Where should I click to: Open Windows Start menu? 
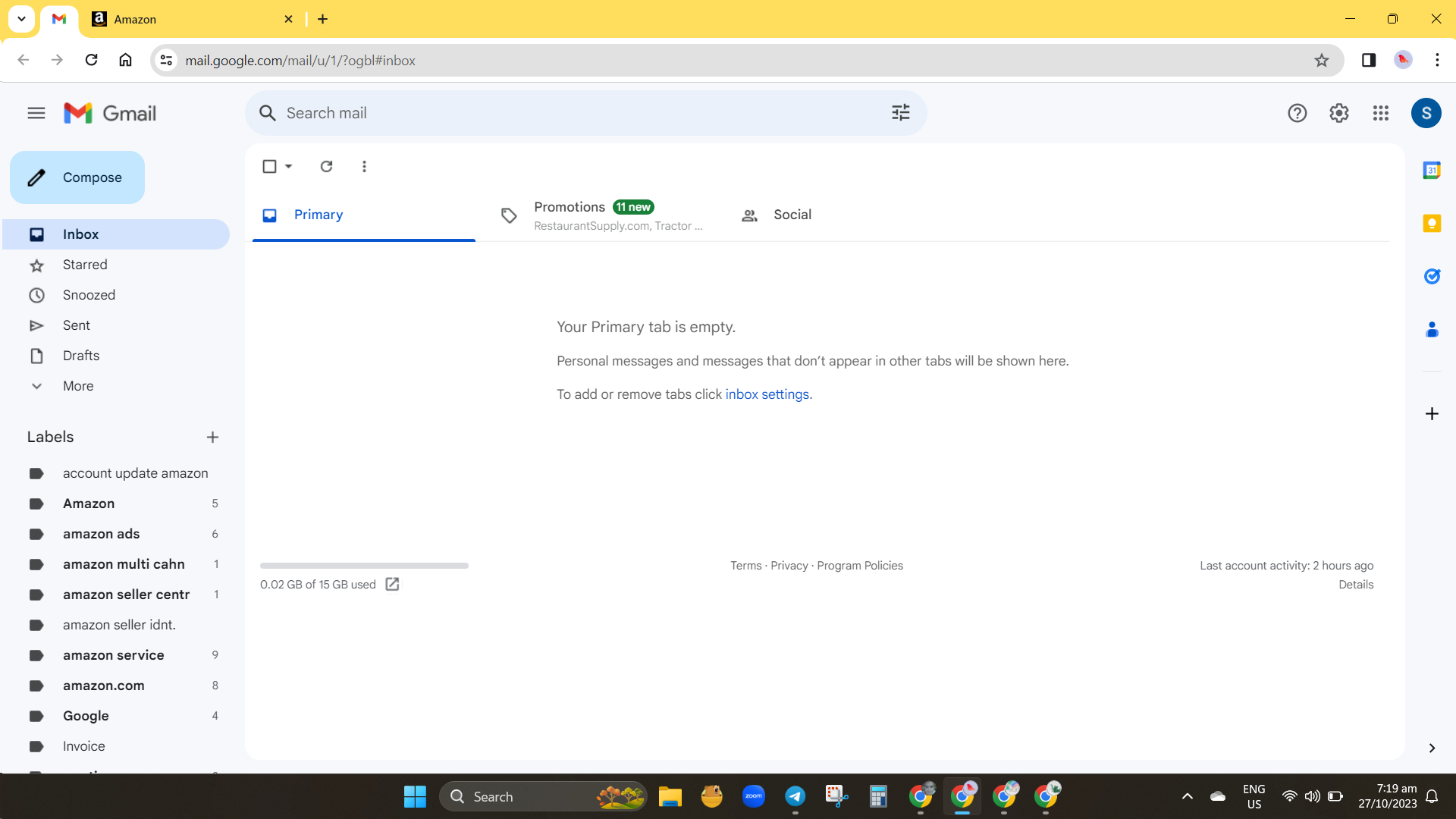(415, 796)
